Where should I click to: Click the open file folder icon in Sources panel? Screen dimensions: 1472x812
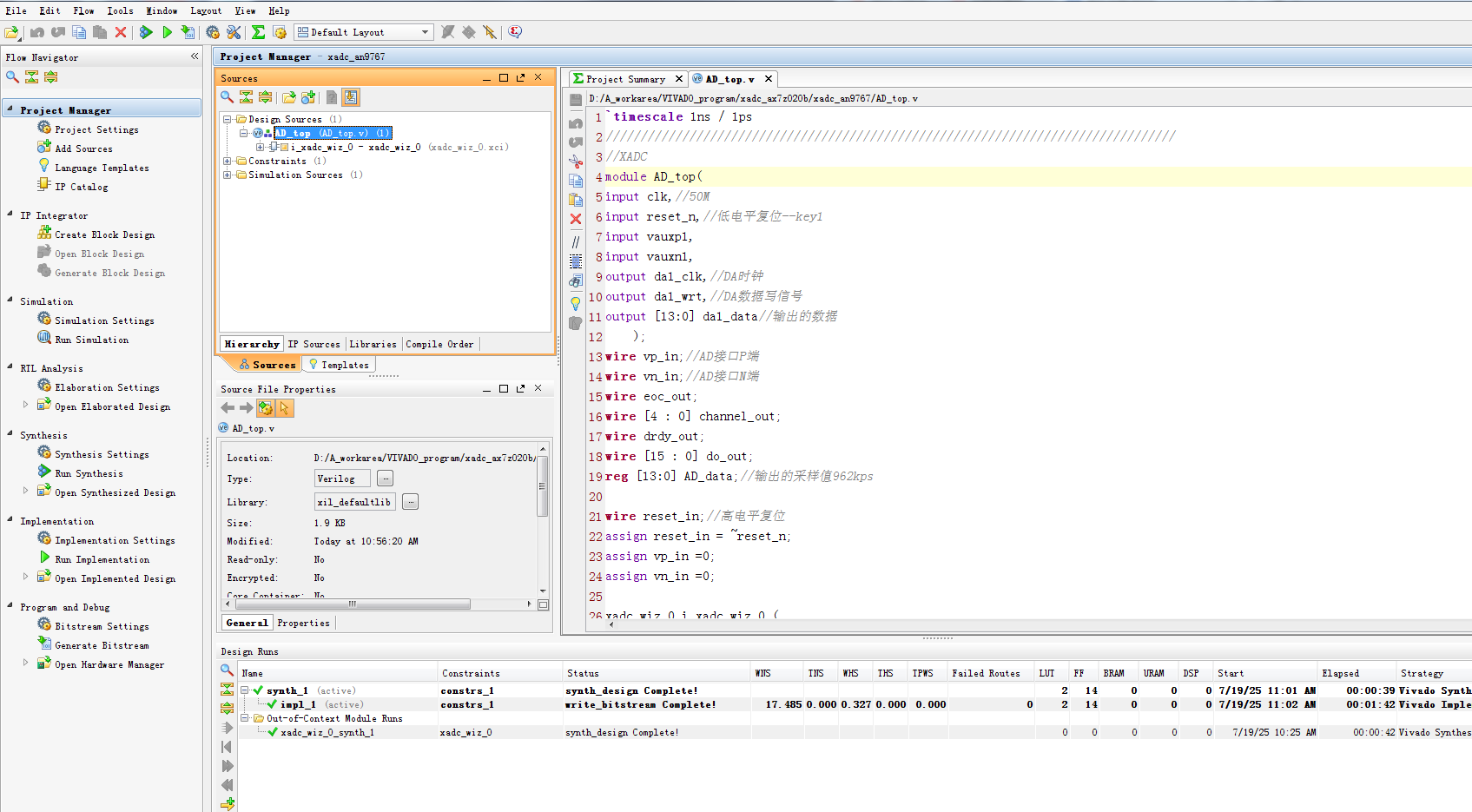tap(288, 97)
